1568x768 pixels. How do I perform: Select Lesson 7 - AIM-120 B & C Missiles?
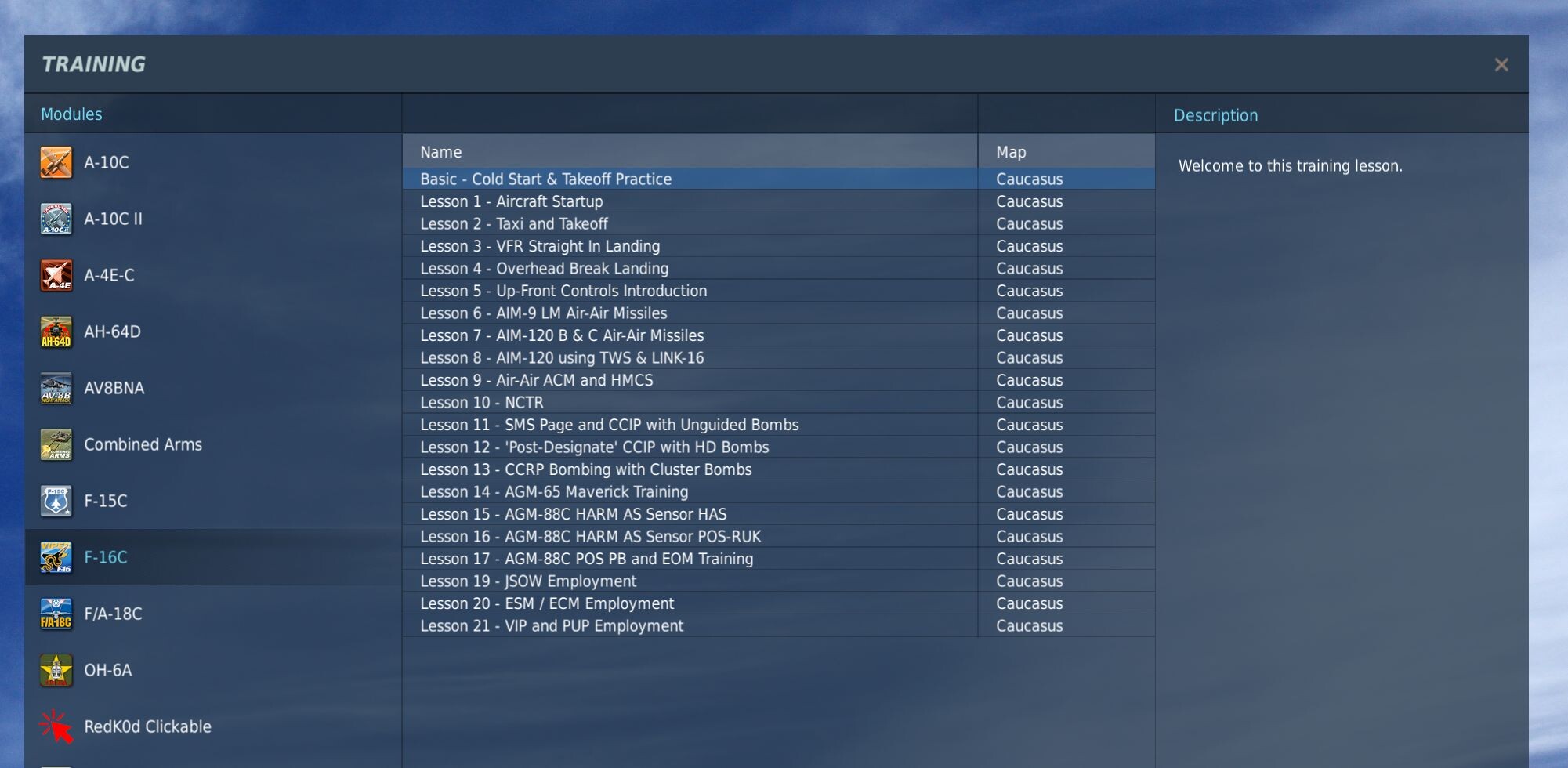click(x=690, y=335)
